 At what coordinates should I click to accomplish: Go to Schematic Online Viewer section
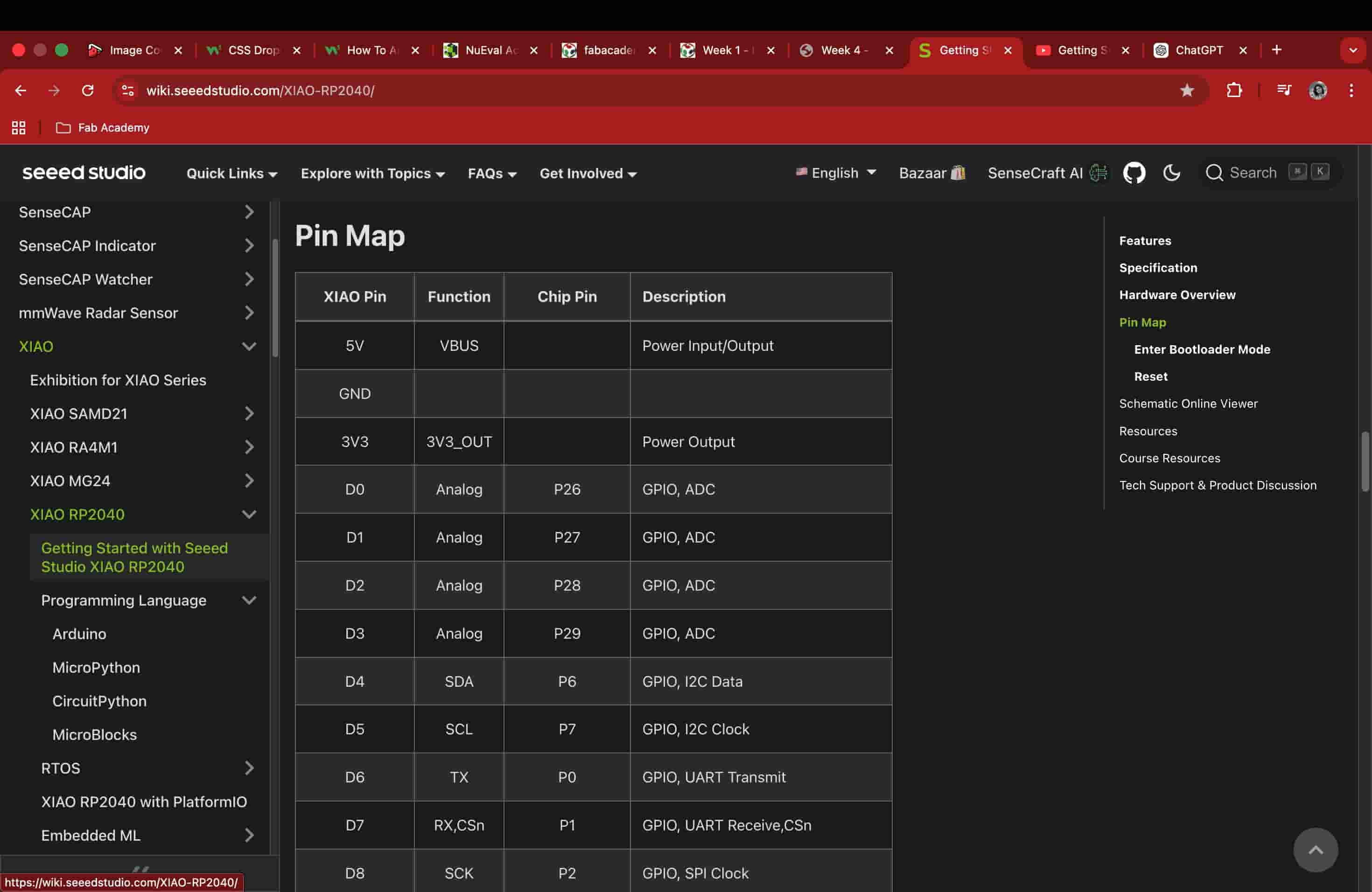point(1188,404)
